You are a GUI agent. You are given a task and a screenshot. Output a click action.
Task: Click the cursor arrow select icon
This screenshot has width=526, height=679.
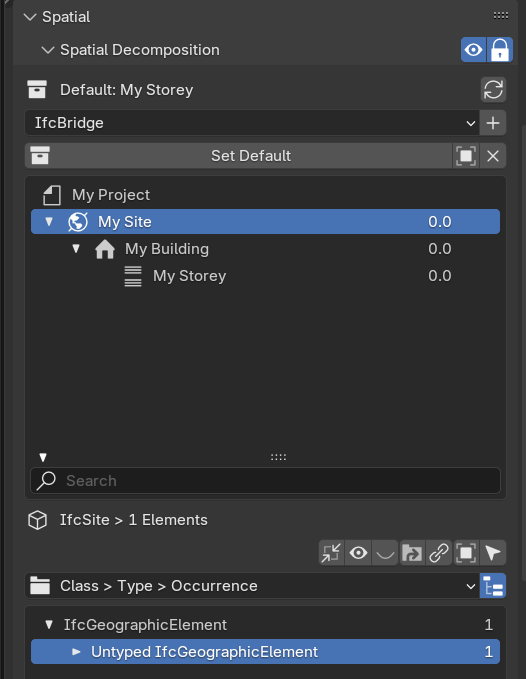493,553
